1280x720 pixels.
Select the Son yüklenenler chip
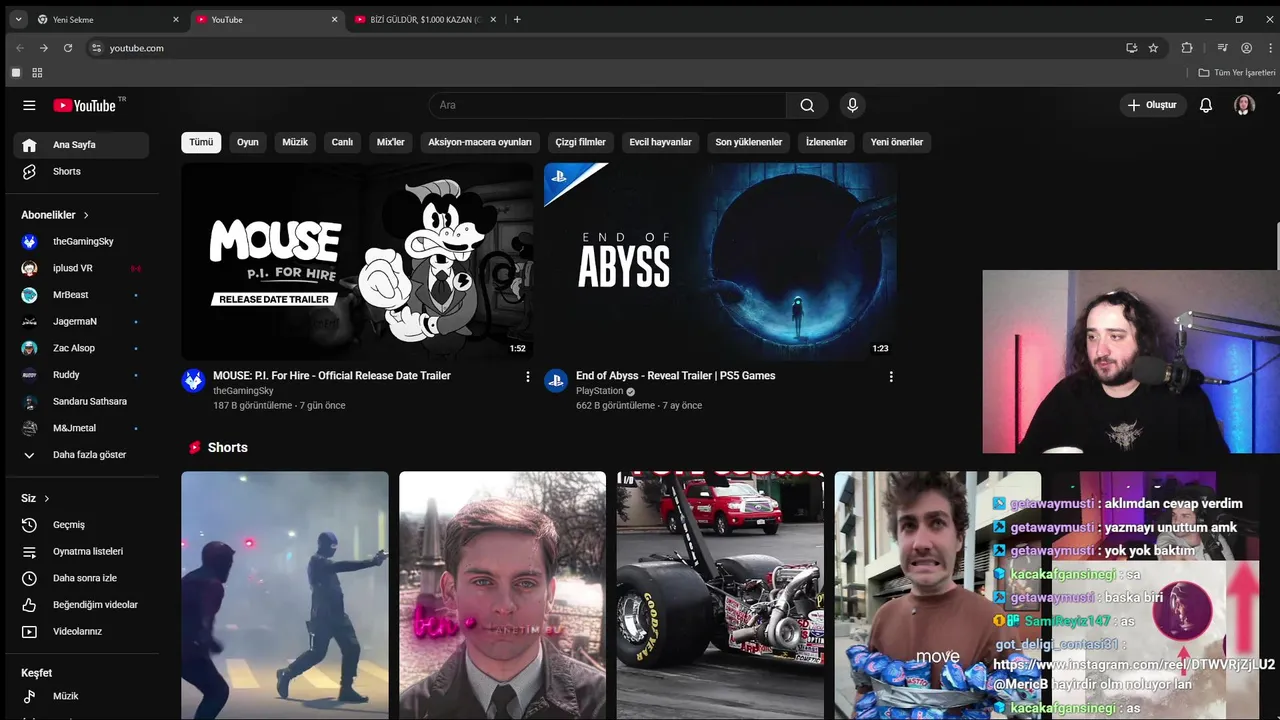[749, 142]
